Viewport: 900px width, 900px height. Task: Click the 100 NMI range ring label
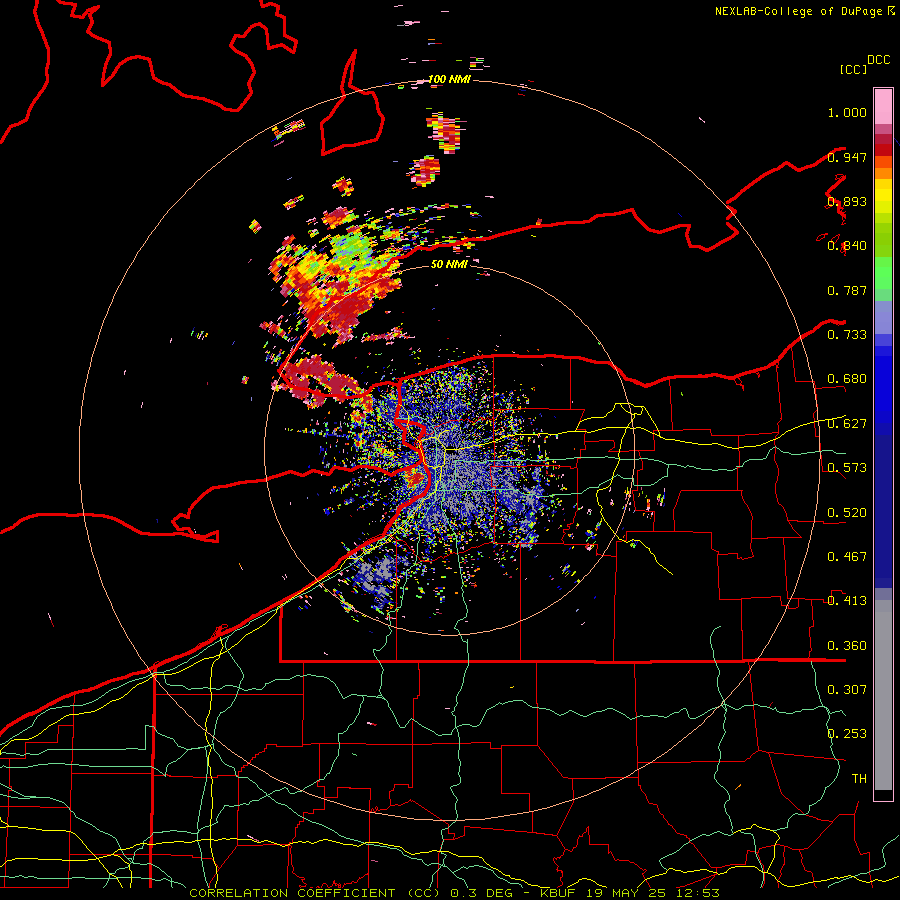click(x=449, y=79)
